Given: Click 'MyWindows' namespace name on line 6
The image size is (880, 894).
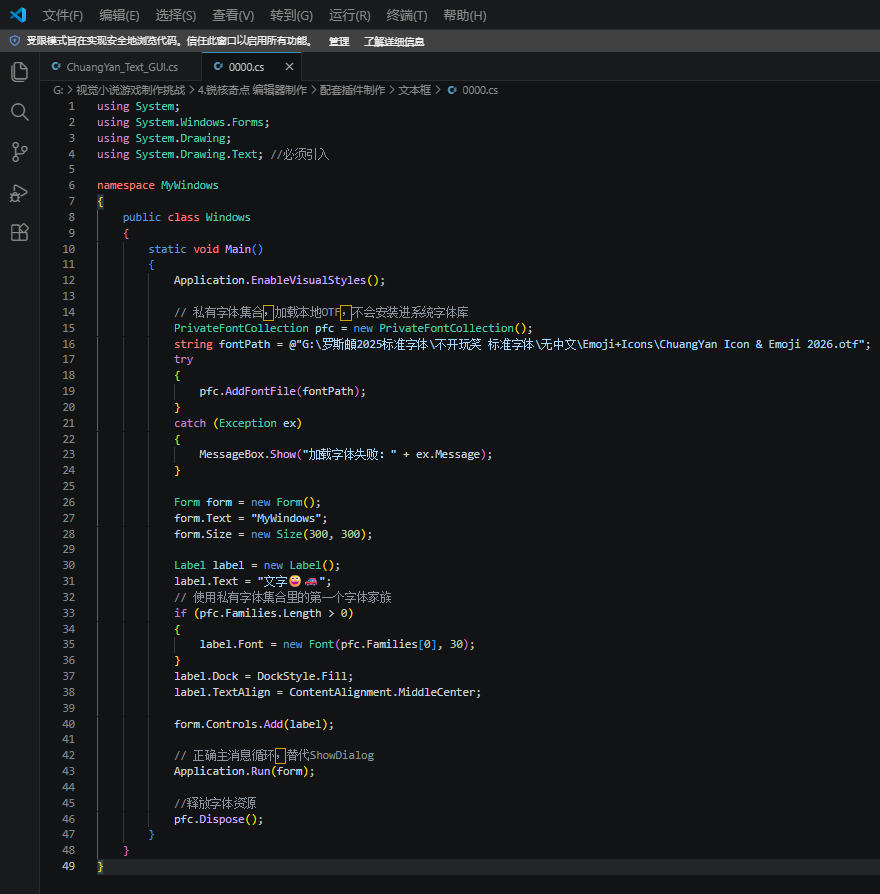Looking at the screenshot, I should [189, 185].
